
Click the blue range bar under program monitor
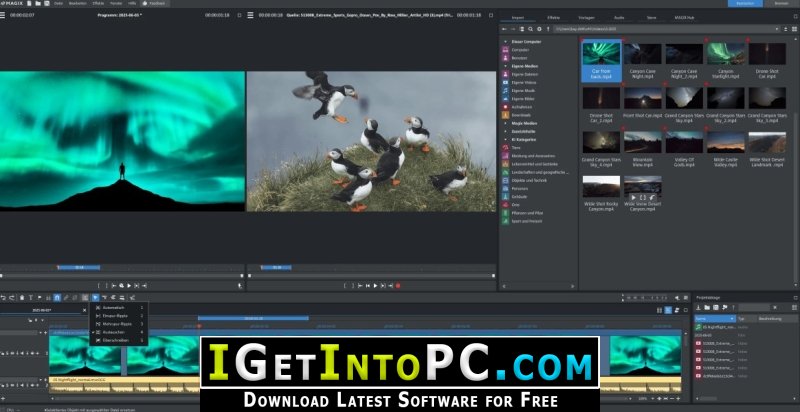tap(79, 267)
